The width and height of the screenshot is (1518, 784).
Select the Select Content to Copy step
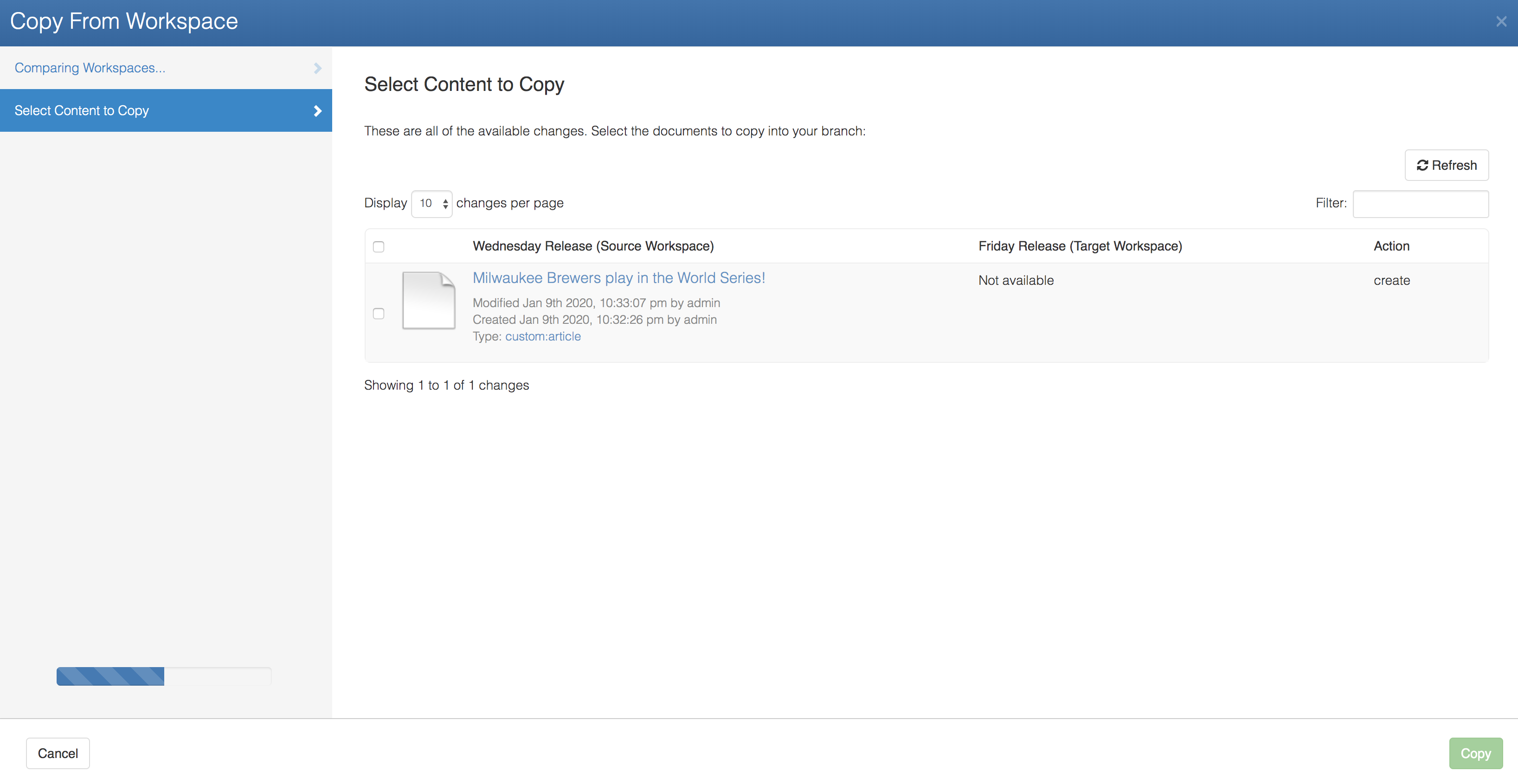166,111
